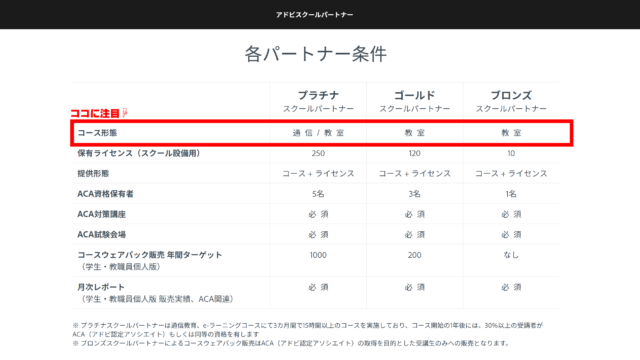Click コース + ライセンス in ゴールド column

pyautogui.click(x=415, y=173)
